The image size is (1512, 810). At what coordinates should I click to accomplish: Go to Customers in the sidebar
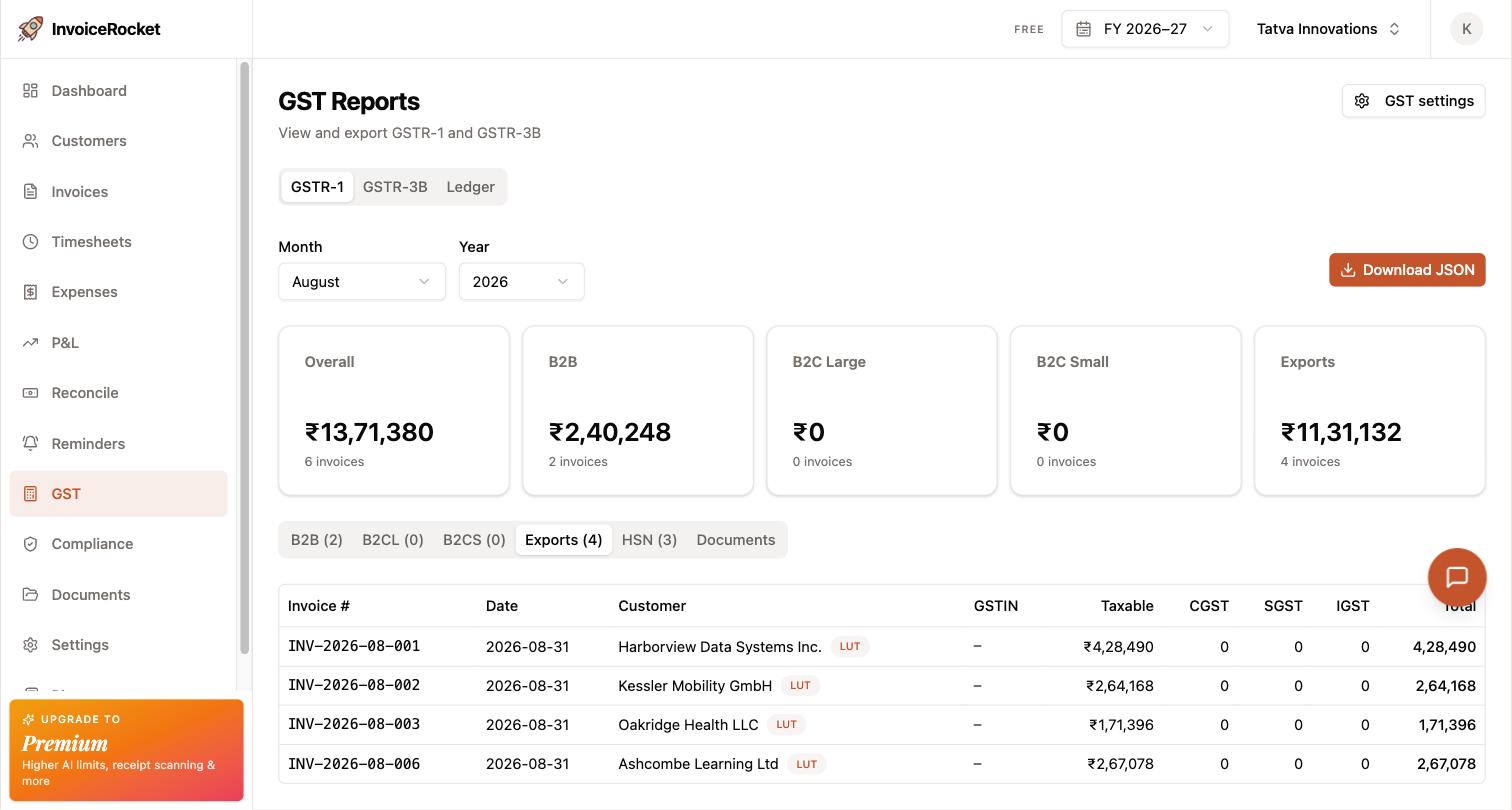[x=118, y=141]
